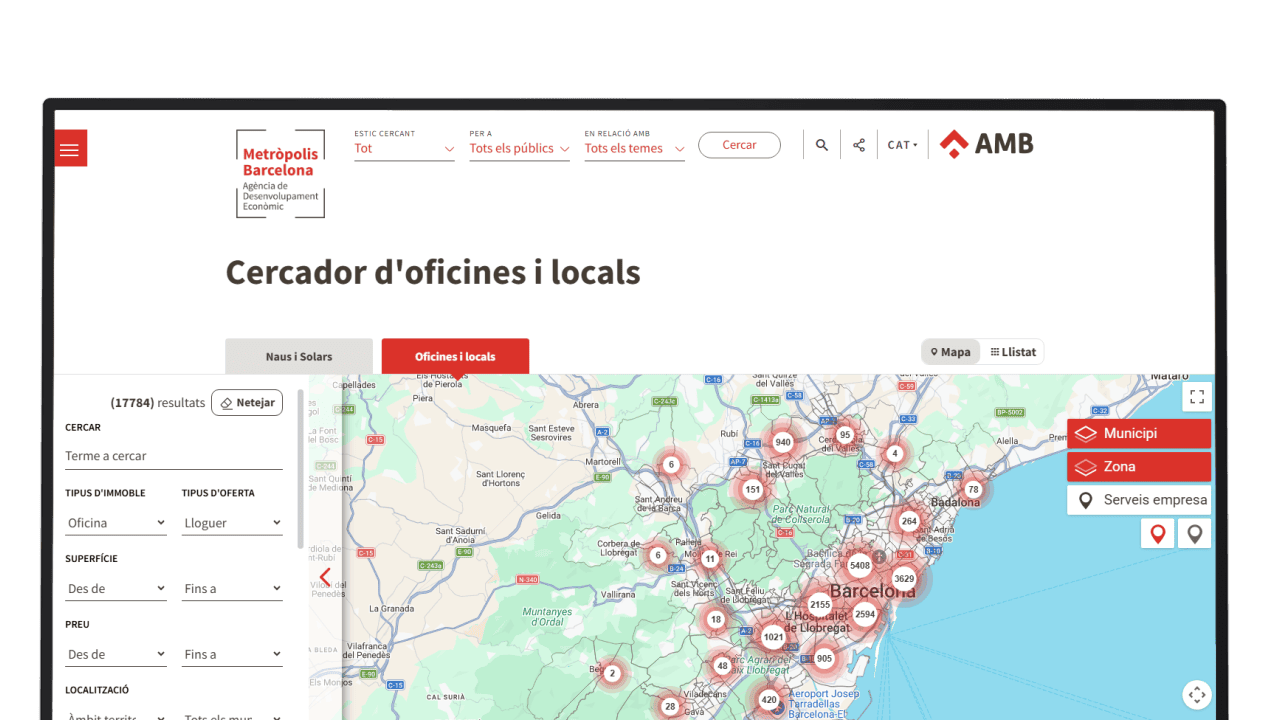Toggle the Zona map layer
1280x720 pixels.
pos(1138,467)
